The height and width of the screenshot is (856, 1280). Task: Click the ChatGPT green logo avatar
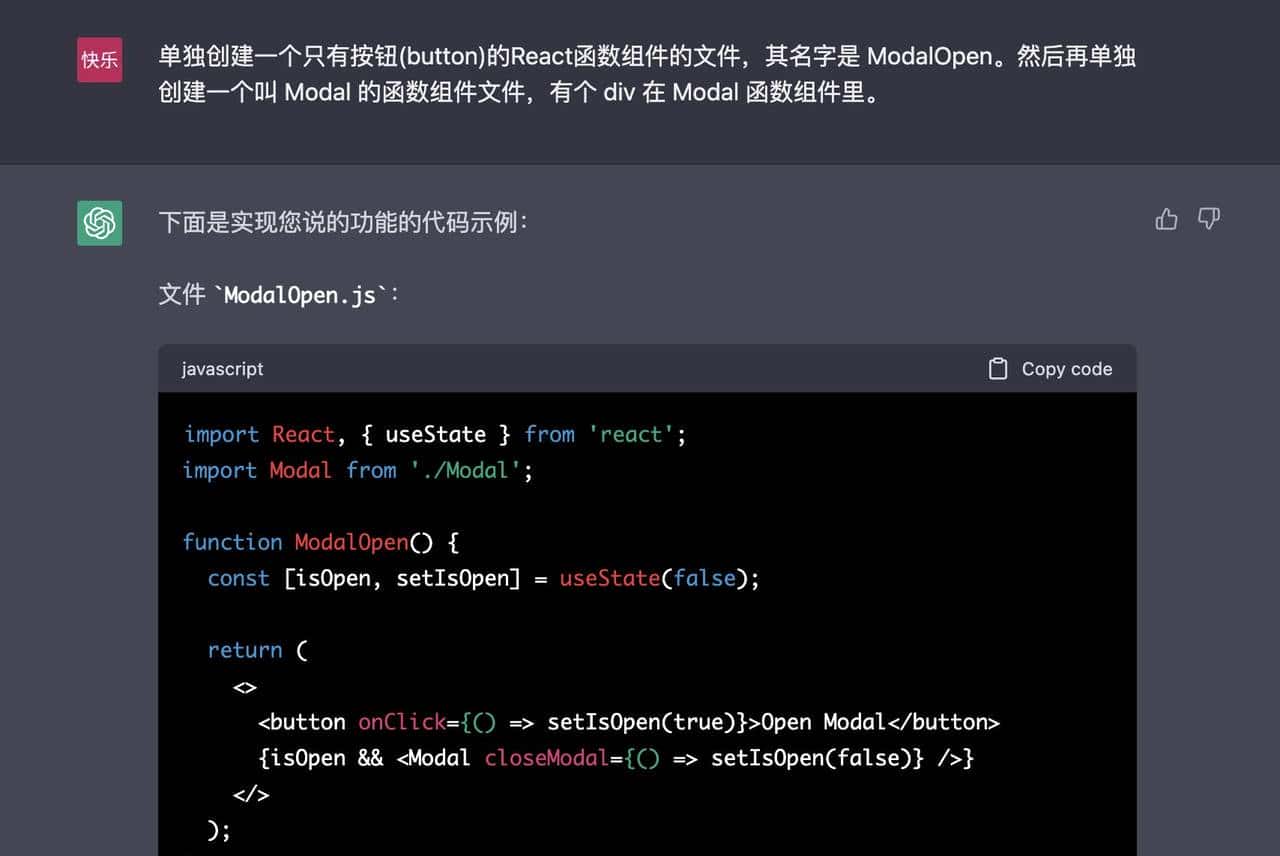click(100, 222)
